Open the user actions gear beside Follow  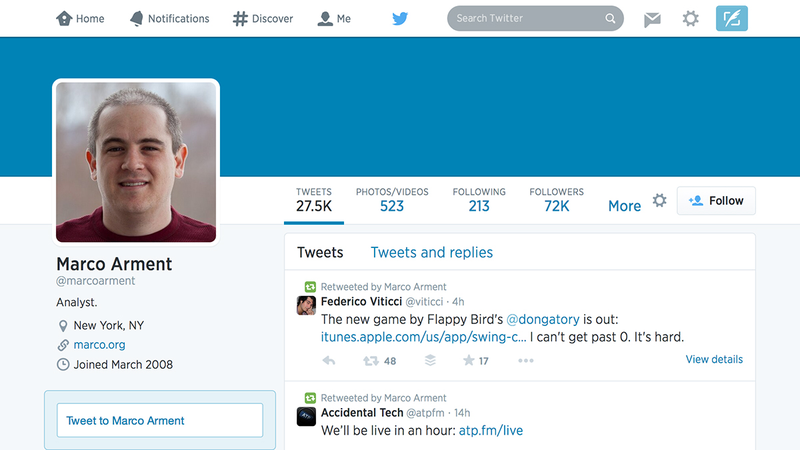point(660,201)
